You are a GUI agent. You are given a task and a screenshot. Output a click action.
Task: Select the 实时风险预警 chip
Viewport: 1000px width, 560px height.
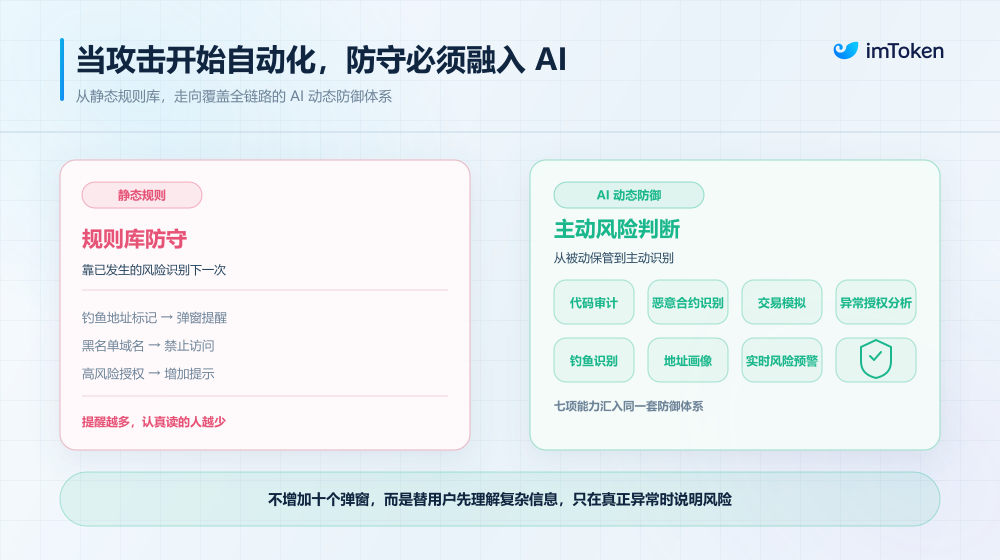(782, 360)
